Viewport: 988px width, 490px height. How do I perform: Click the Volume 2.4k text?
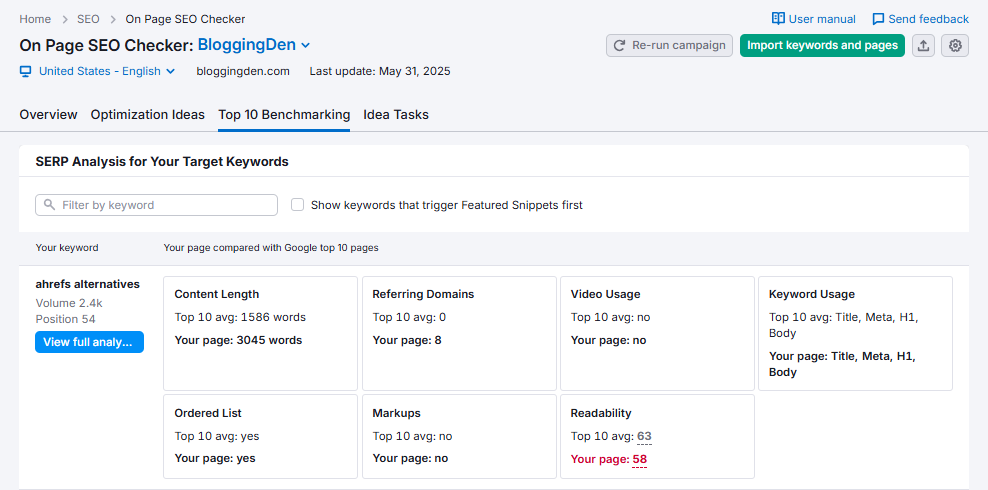pos(69,303)
